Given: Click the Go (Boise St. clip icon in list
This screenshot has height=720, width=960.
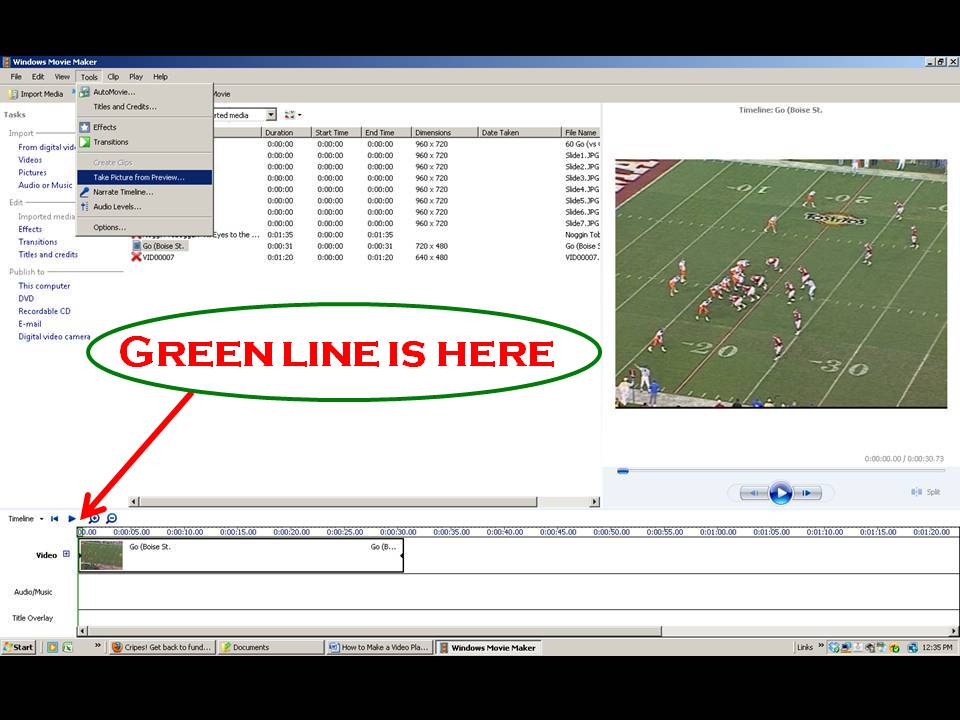Looking at the screenshot, I should [137, 246].
